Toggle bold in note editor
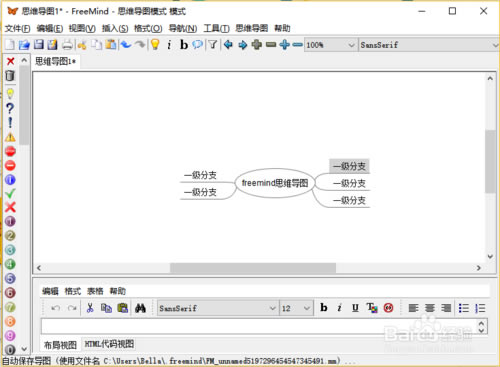 tap(323, 308)
